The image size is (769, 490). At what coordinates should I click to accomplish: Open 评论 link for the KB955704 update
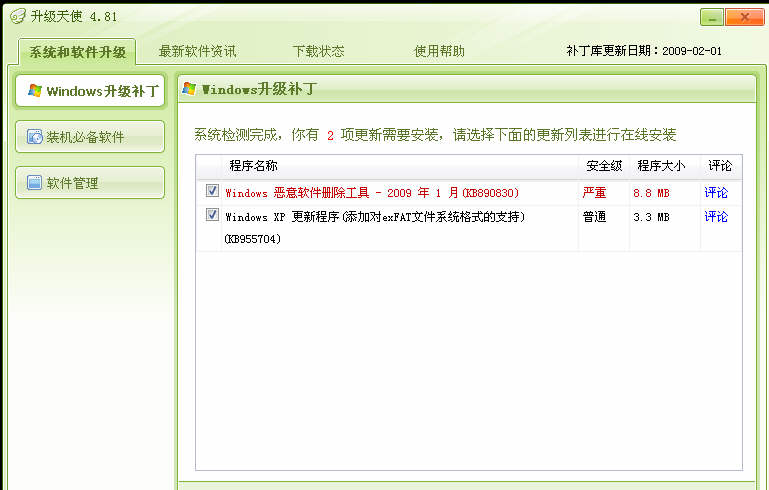pyautogui.click(x=716, y=216)
